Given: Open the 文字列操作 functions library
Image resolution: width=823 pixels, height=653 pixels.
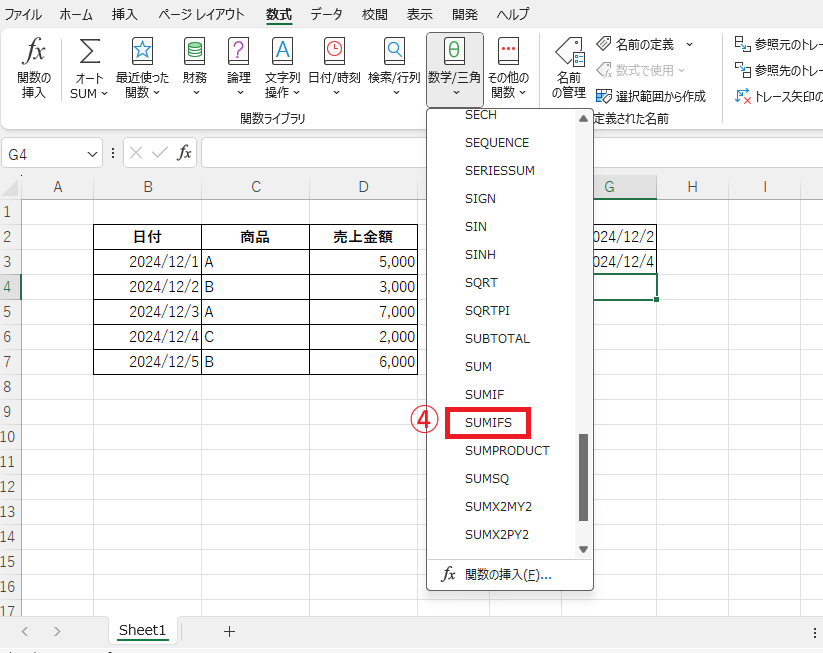Looking at the screenshot, I should [x=282, y=68].
